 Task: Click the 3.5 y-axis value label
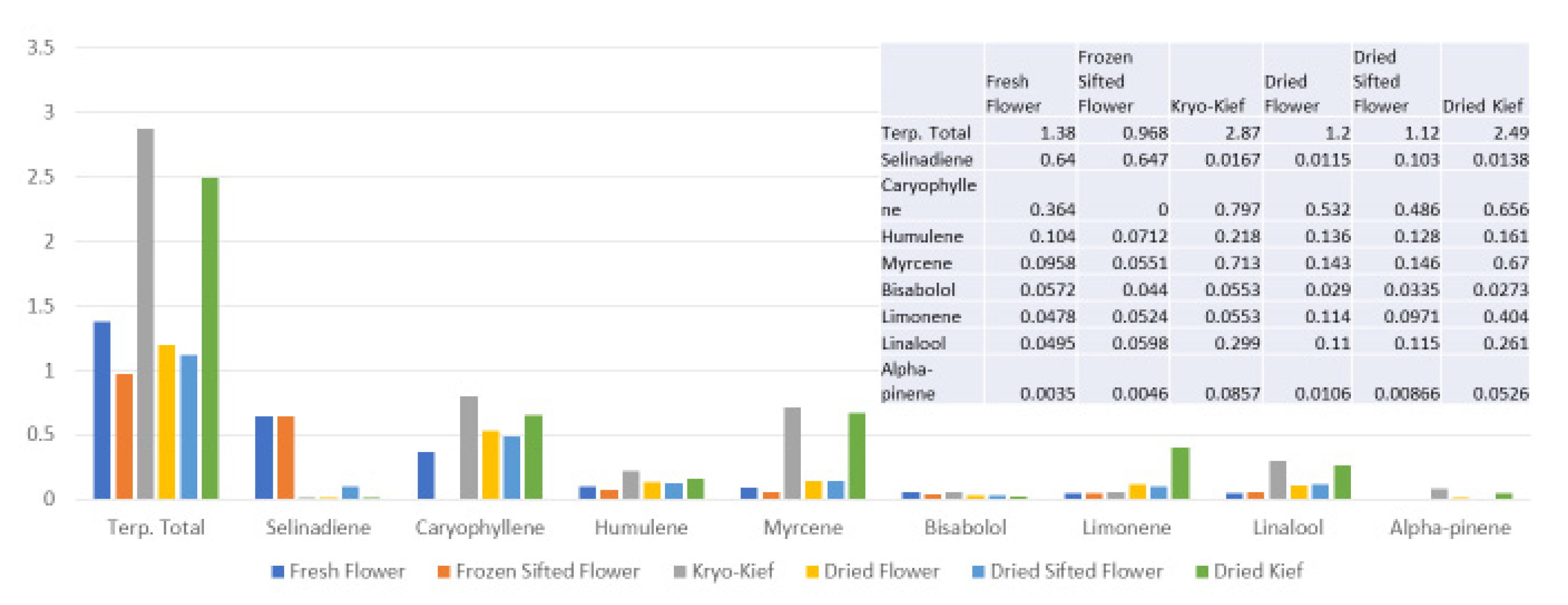coord(41,48)
